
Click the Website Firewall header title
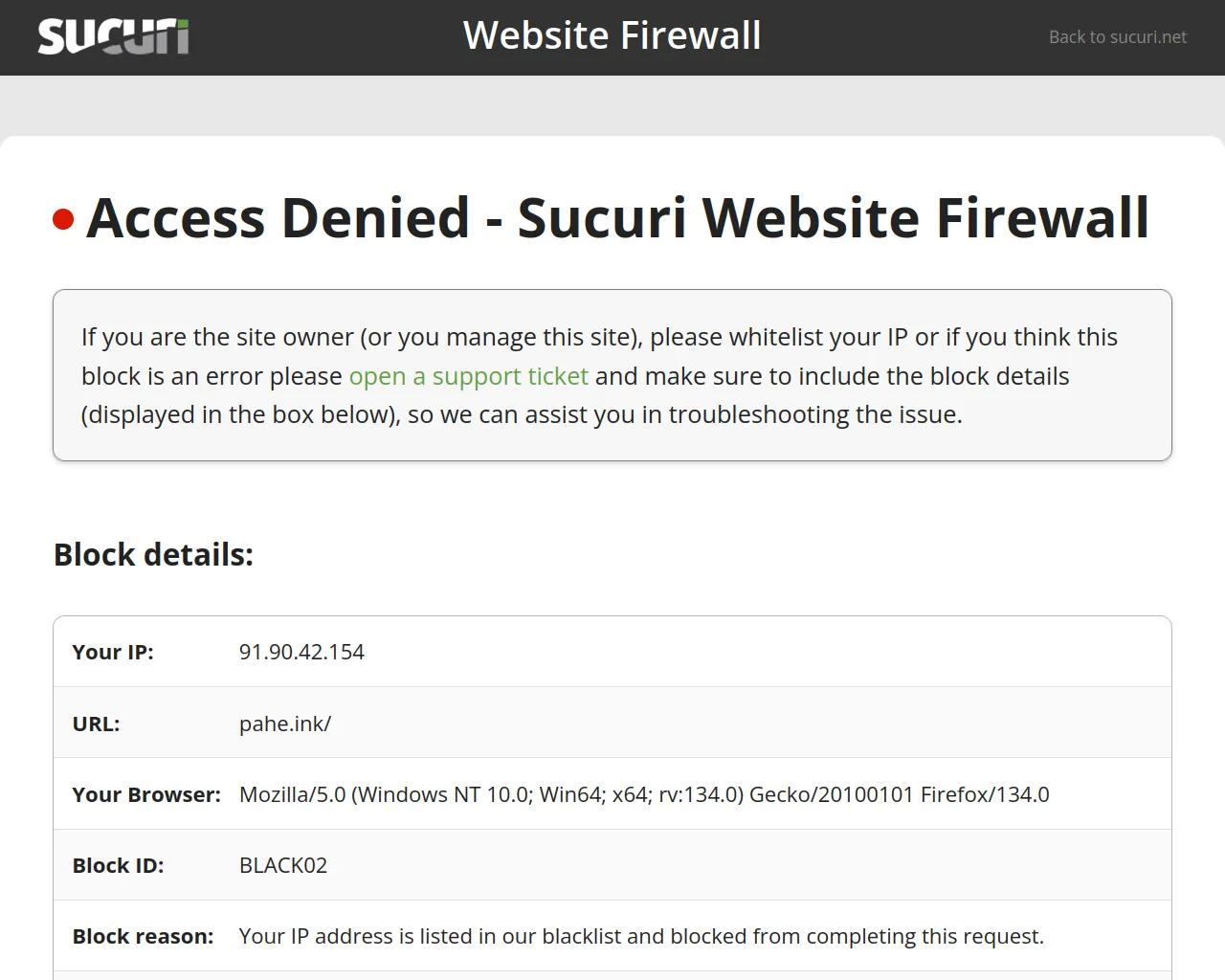coord(612,36)
